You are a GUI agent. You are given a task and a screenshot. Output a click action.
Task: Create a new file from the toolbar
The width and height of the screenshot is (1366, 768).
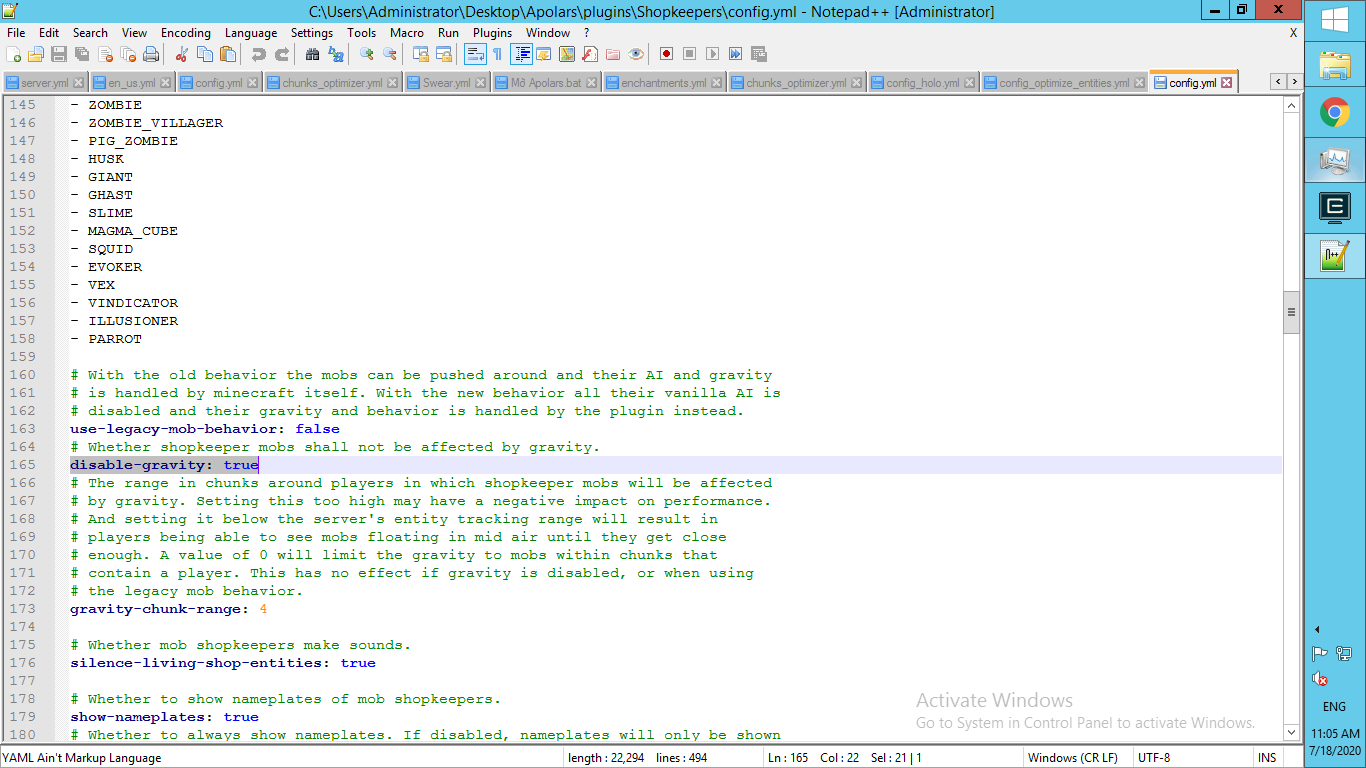point(14,54)
